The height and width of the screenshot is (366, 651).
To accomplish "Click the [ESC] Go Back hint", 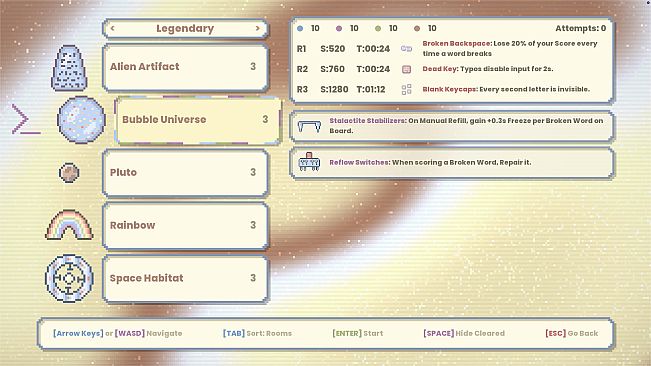I will 572,333.
